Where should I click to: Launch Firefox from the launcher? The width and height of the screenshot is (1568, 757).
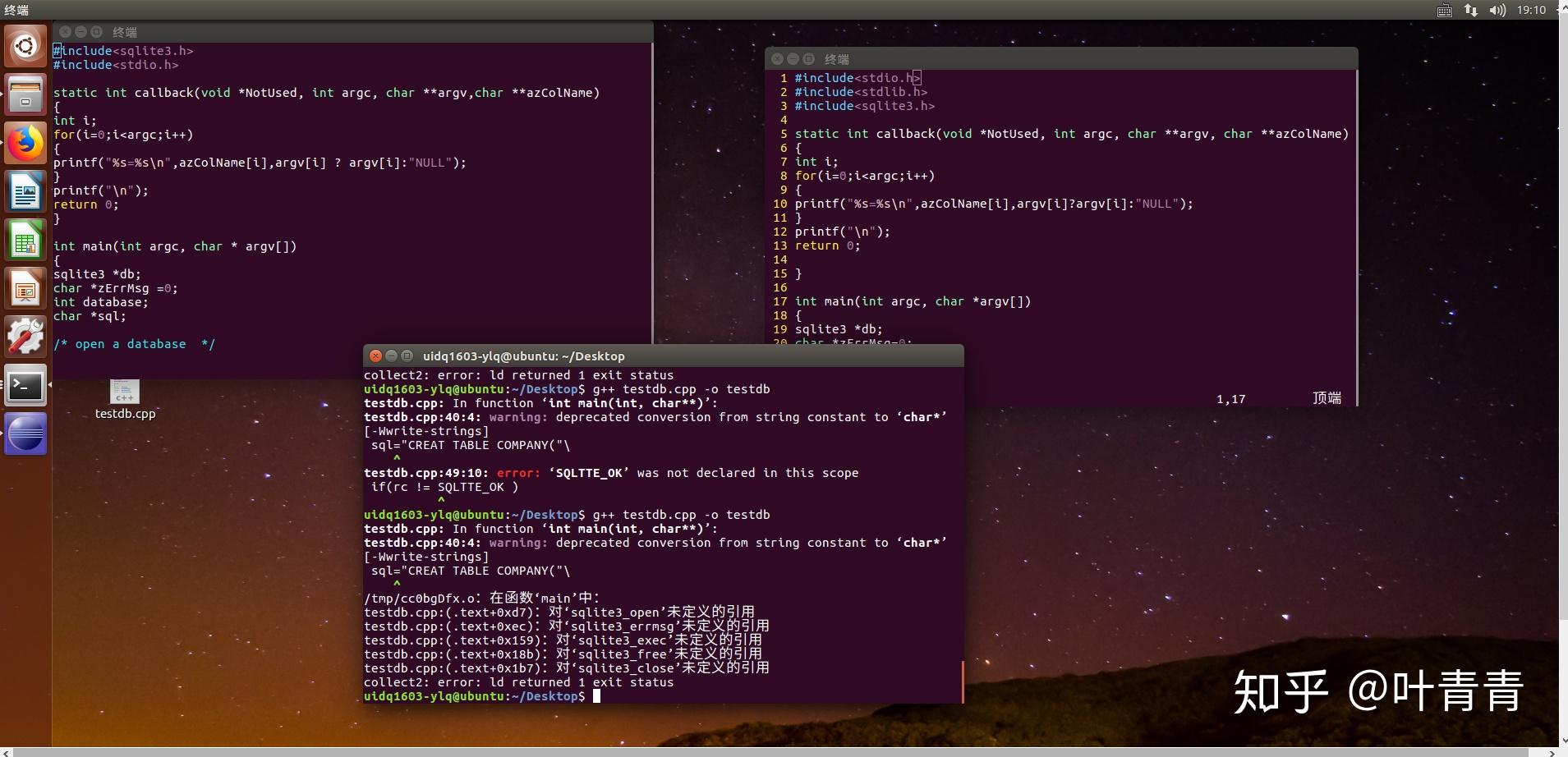25,143
